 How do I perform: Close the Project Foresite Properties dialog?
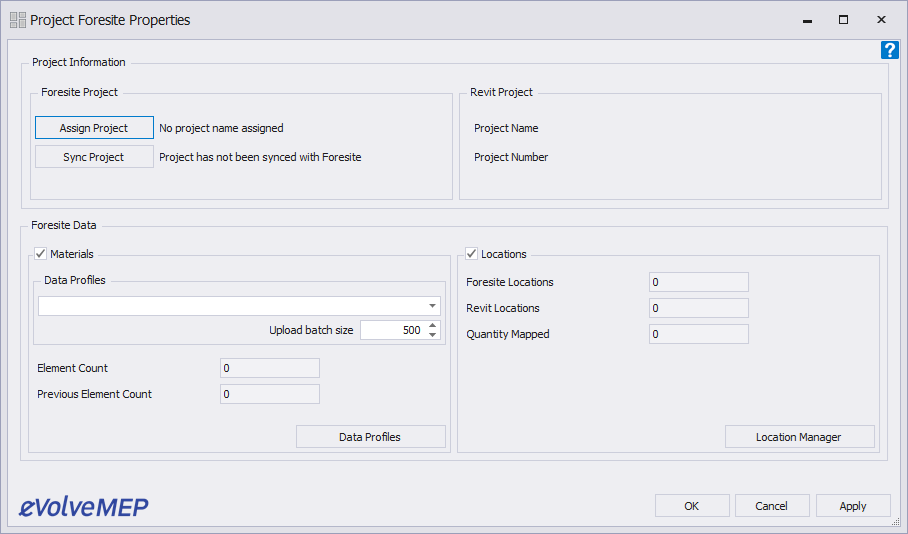pyautogui.click(x=881, y=20)
